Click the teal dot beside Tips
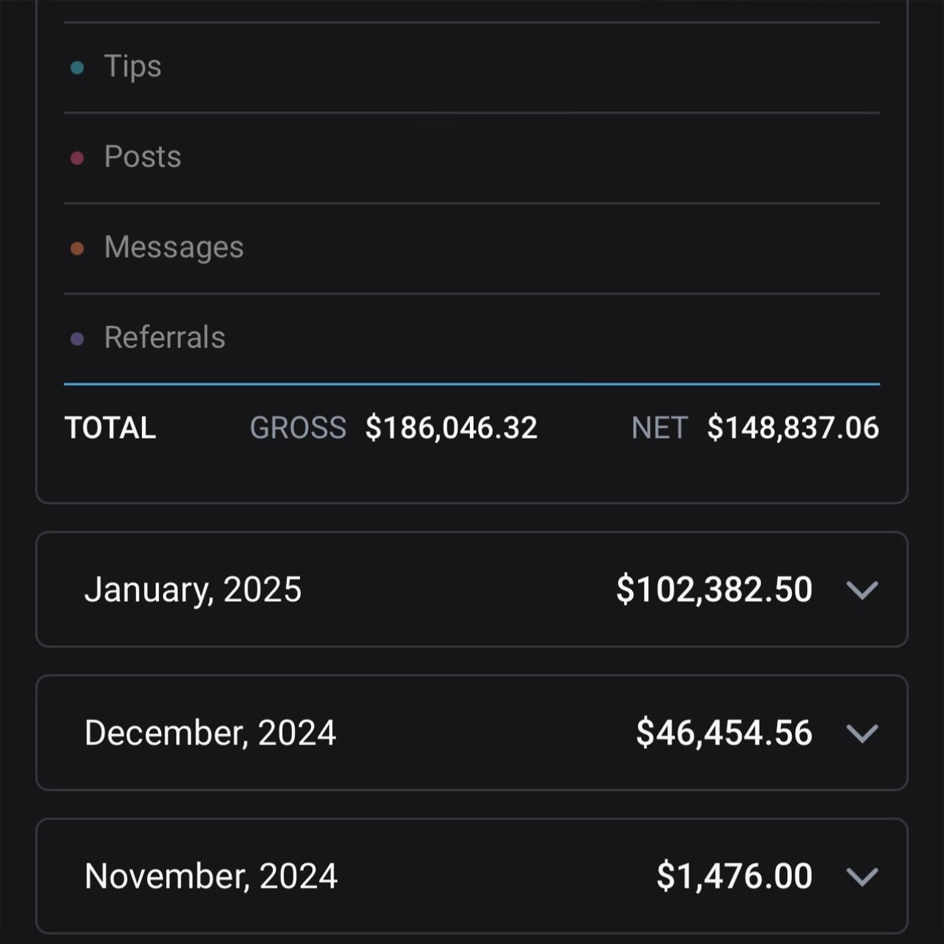 (77, 68)
